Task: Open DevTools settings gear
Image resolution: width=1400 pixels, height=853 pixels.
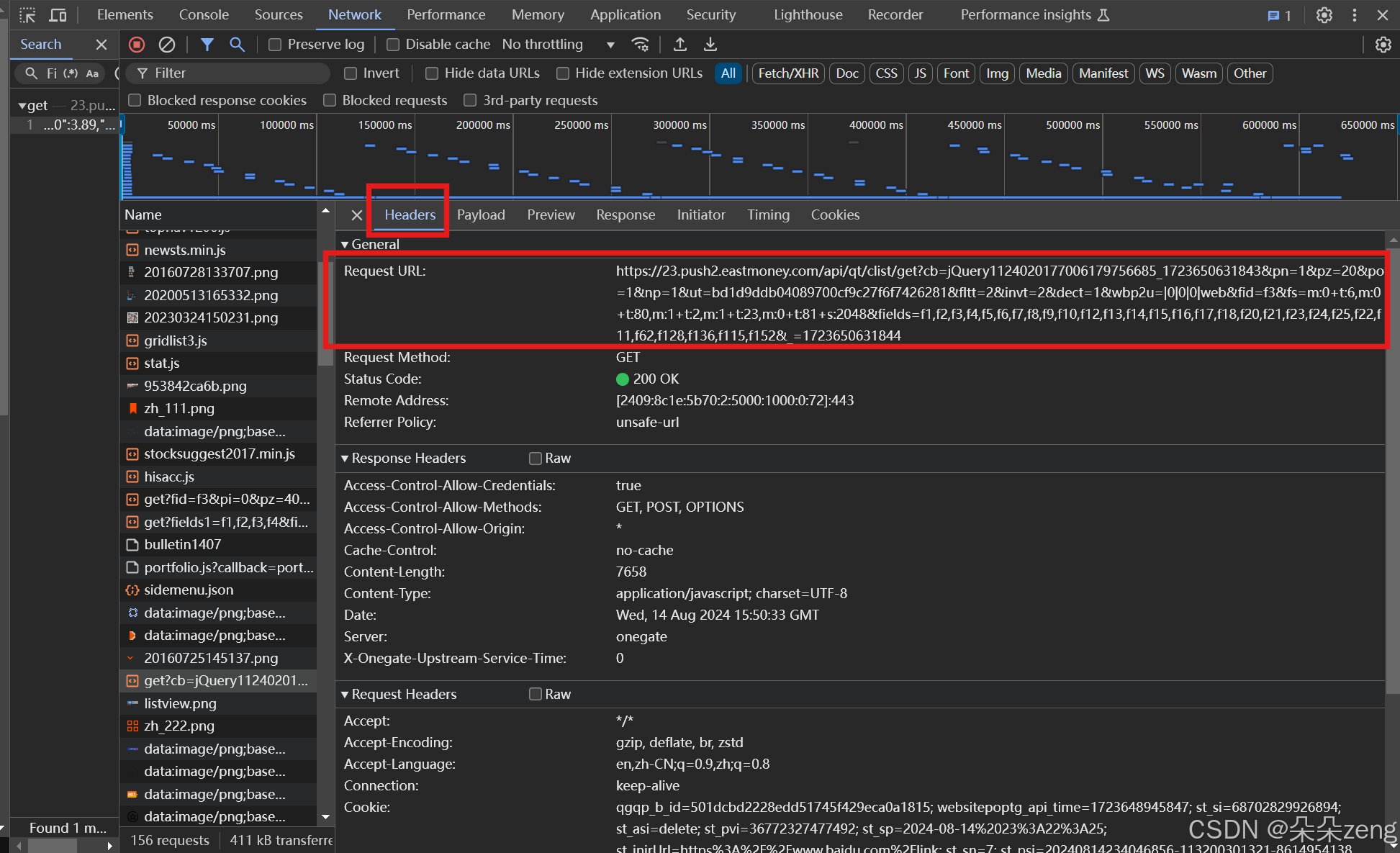Action: 1324,14
